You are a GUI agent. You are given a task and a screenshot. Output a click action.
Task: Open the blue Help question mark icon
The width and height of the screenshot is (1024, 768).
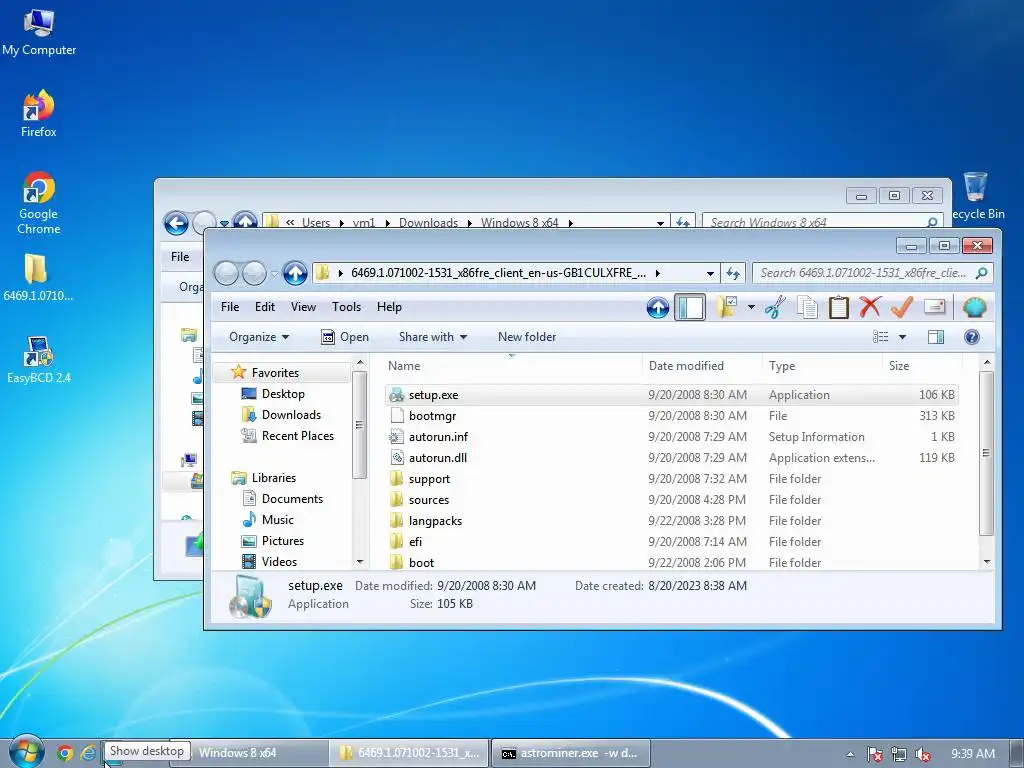[972, 337]
